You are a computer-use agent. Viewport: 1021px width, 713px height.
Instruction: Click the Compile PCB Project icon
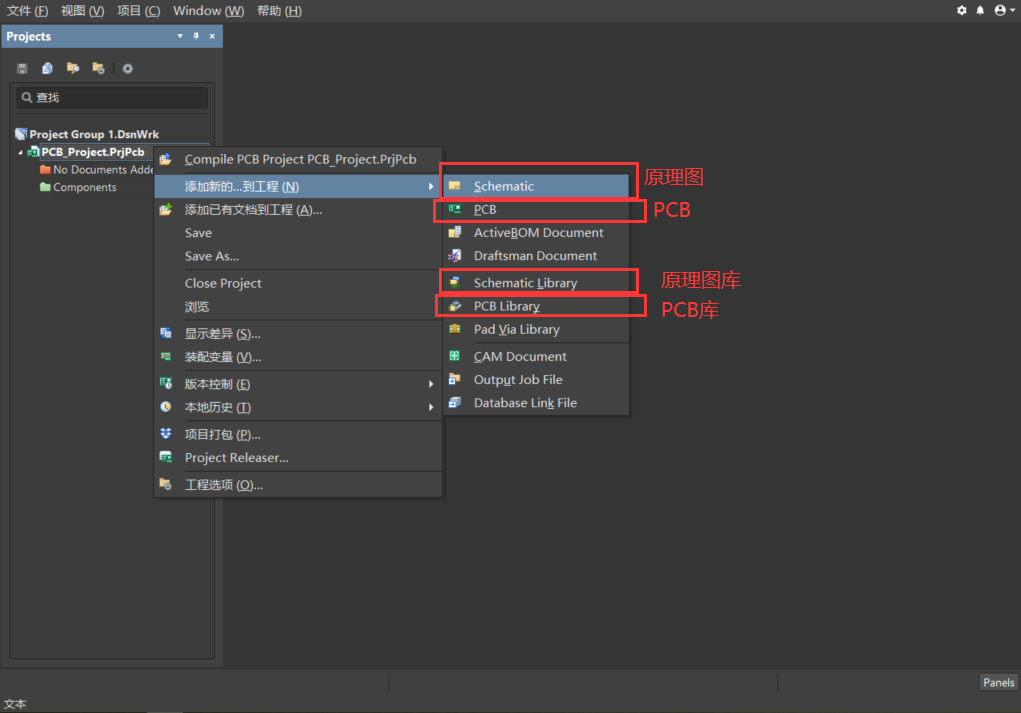166,160
